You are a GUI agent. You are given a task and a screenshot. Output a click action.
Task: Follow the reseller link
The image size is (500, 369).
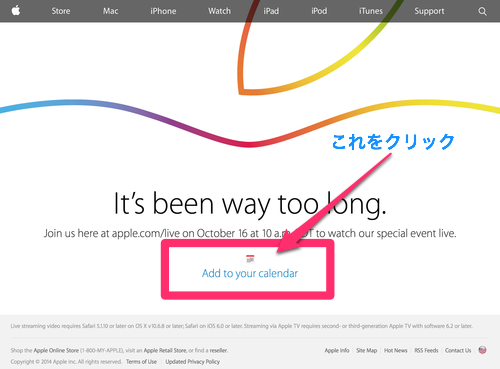click(218, 350)
